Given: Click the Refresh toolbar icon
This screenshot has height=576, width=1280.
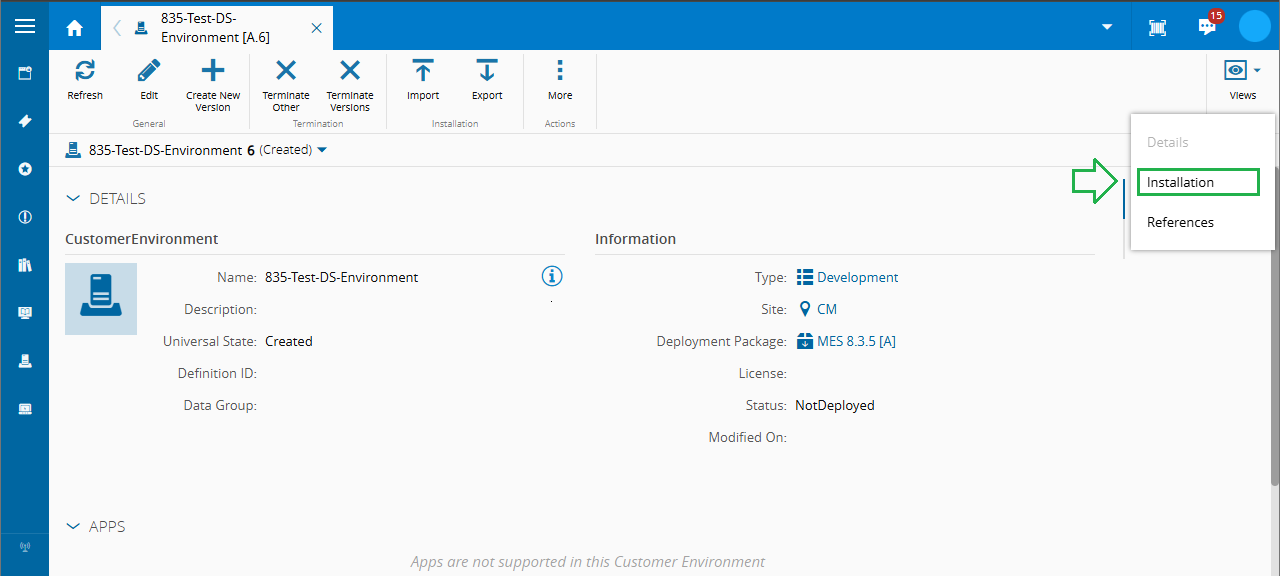Looking at the screenshot, I should click(85, 72).
